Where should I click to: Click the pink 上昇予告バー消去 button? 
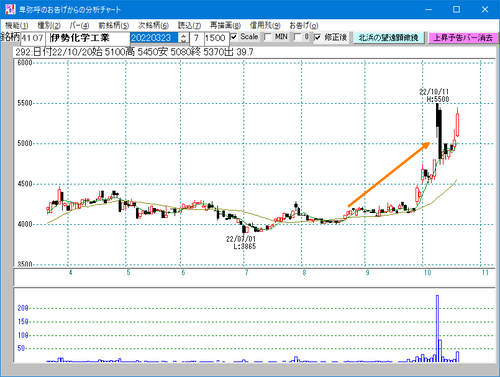pos(463,38)
